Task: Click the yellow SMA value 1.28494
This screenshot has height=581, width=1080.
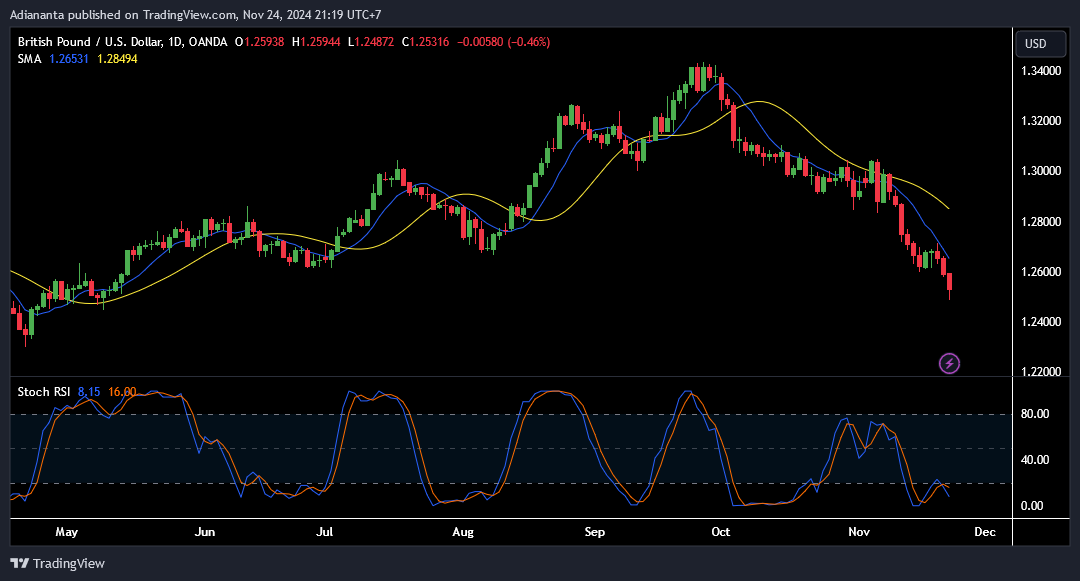Action: pyautogui.click(x=117, y=59)
